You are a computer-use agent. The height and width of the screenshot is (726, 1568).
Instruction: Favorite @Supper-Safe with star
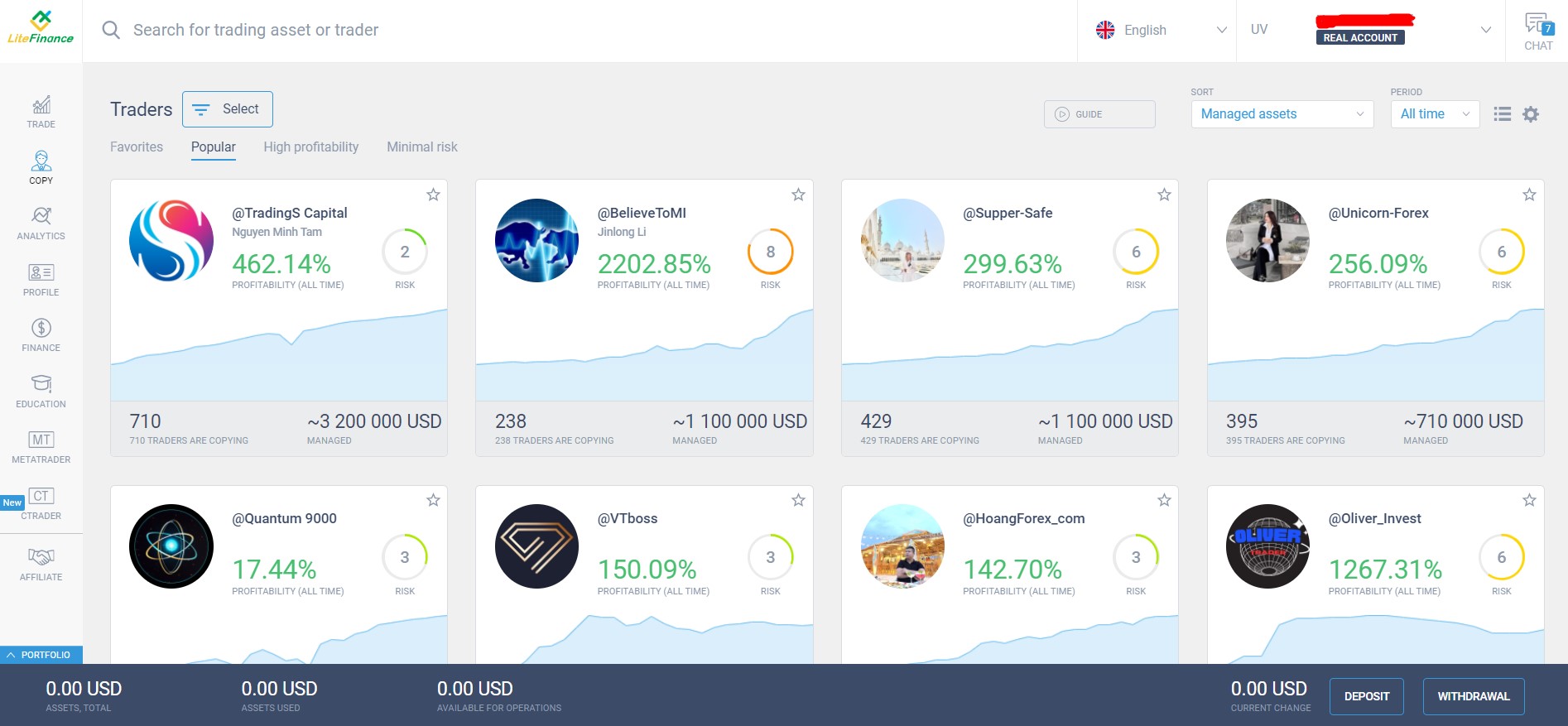[1164, 195]
